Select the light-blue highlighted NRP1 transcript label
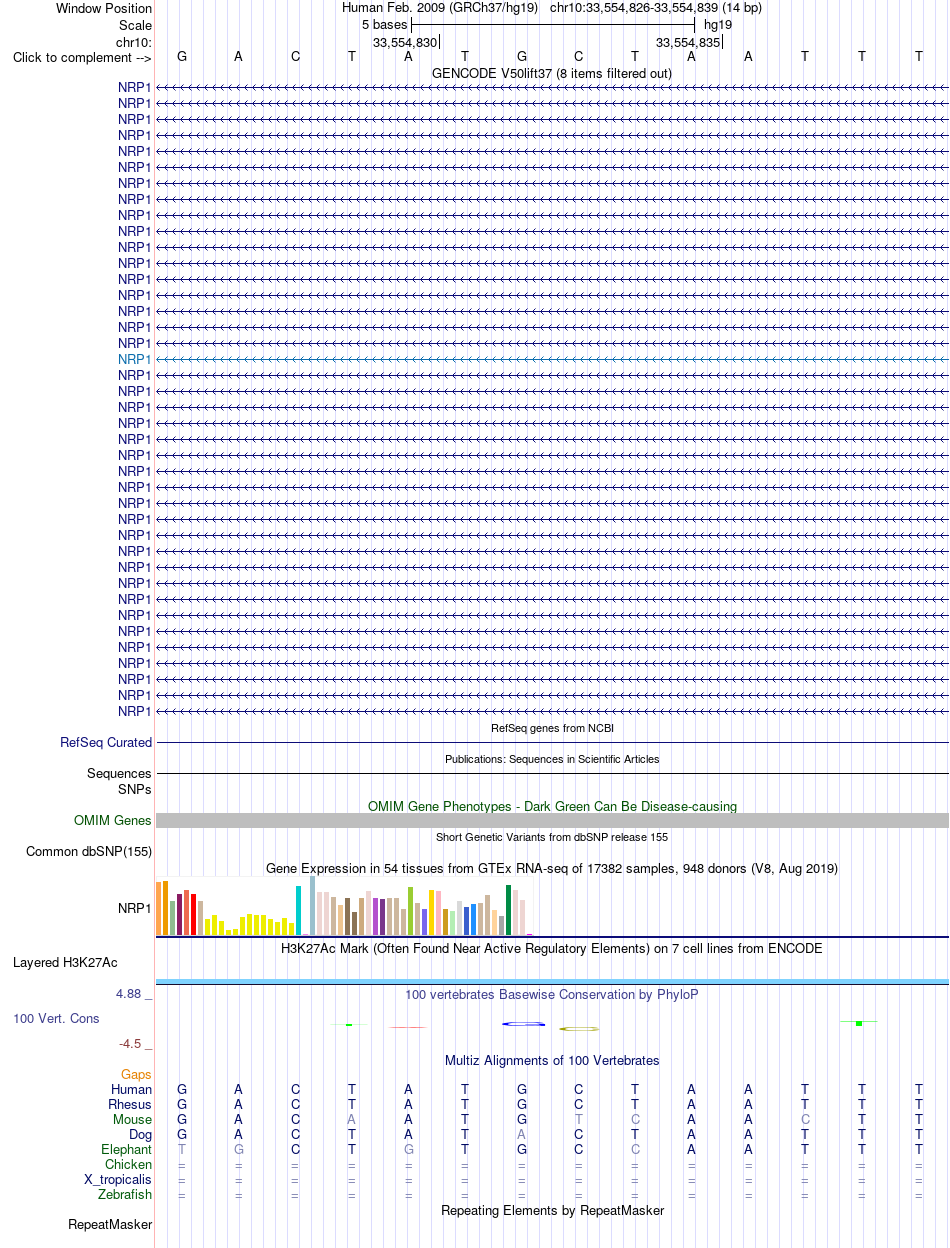The height and width of the screenshot is (1248, 950). 135,359
